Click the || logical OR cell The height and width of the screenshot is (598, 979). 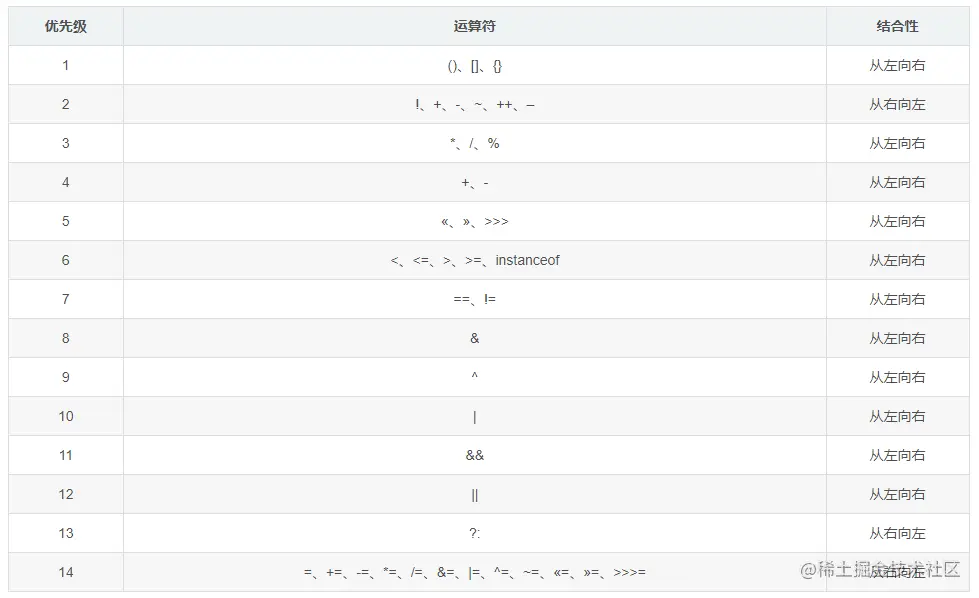coord(474,494)
